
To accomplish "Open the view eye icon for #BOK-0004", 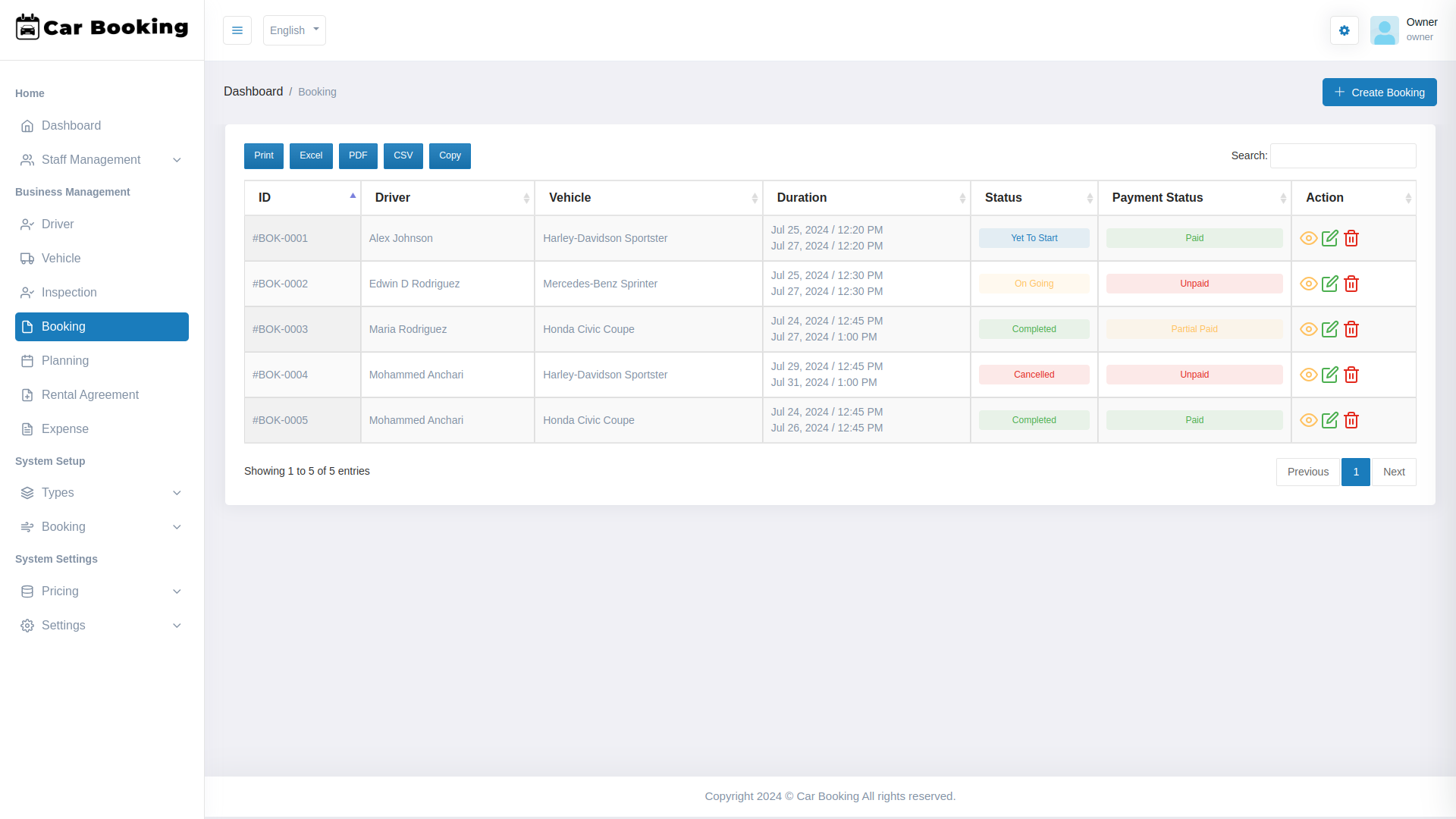I will coord(1309,375).
